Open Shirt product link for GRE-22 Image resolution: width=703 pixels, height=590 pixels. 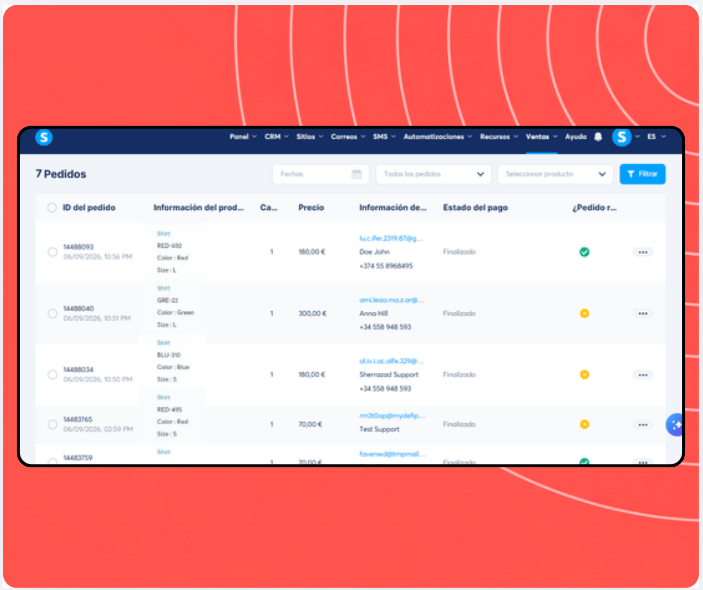[x=163, y=288]
